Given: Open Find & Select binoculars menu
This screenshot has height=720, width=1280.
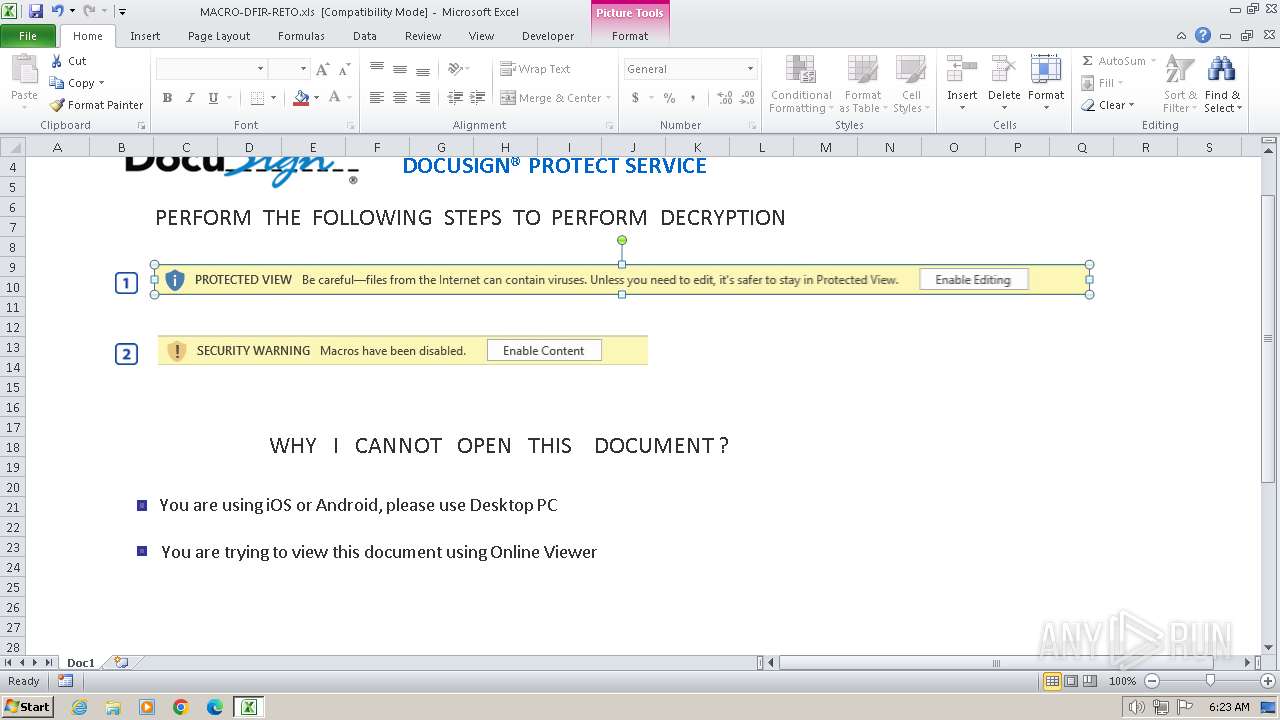Looking at the screenshot, I should point(1222,84).
